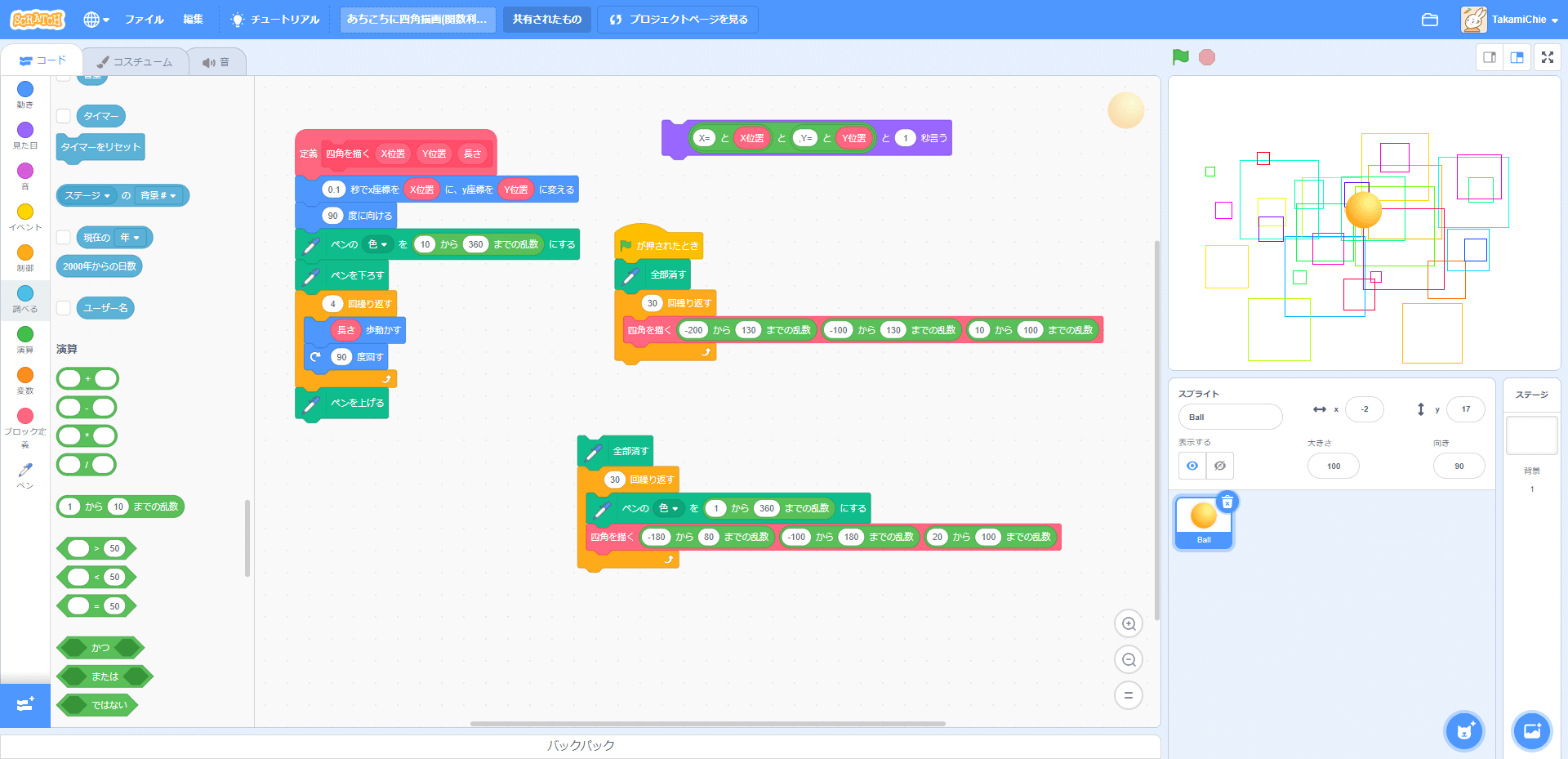Switch to the Costumes tab

click(x=136, y=62)
